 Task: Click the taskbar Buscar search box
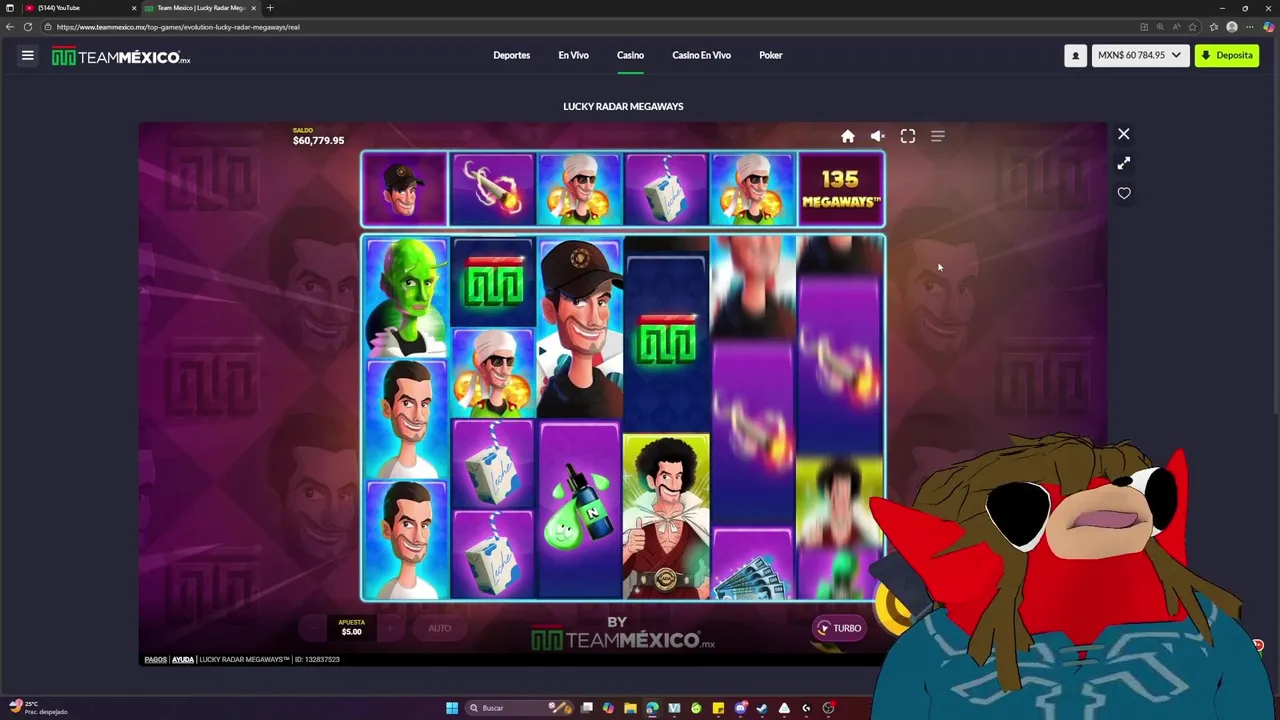(x=520, y=708)
